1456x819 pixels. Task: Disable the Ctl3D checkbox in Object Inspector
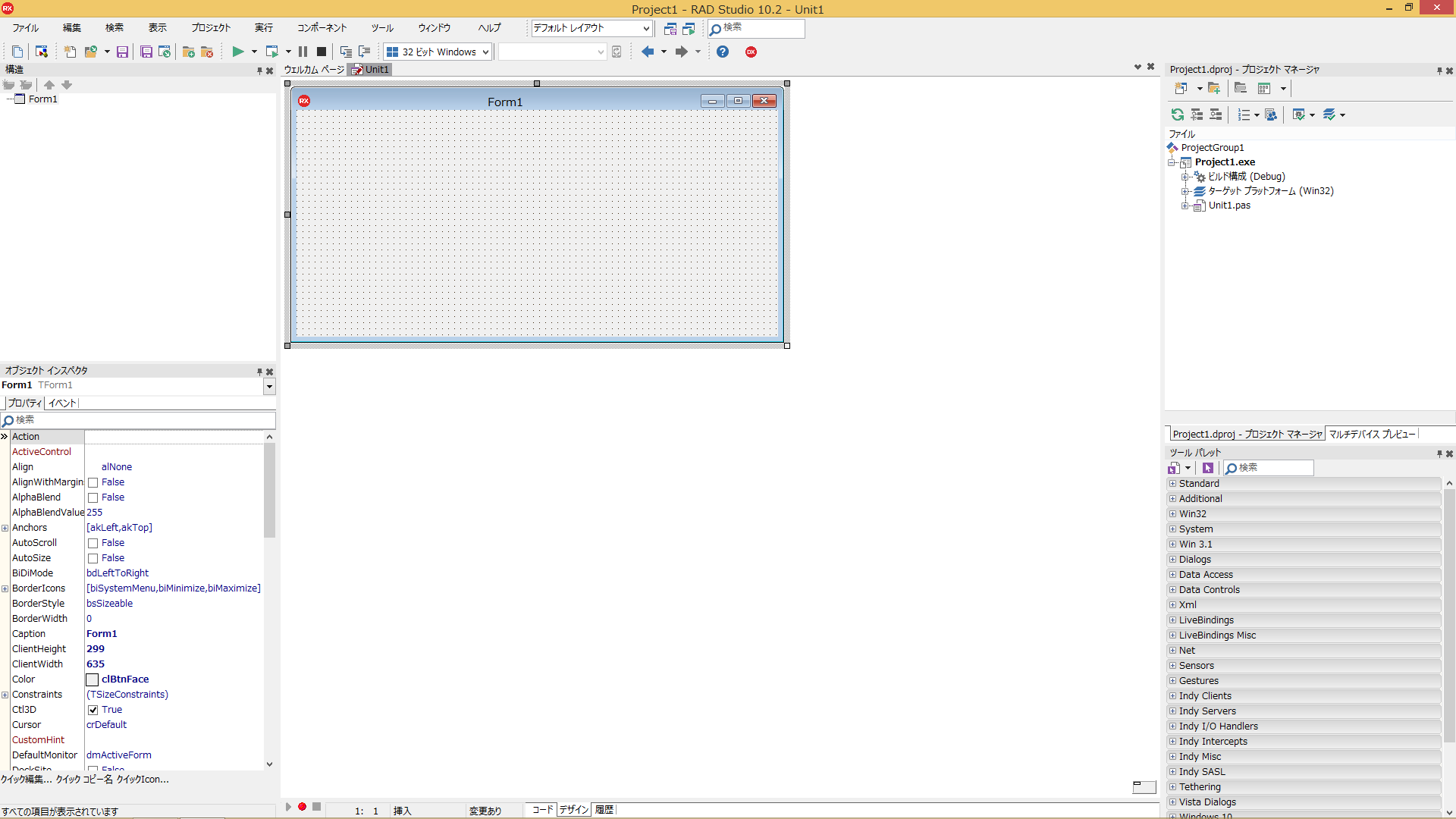tap(93, 710)
